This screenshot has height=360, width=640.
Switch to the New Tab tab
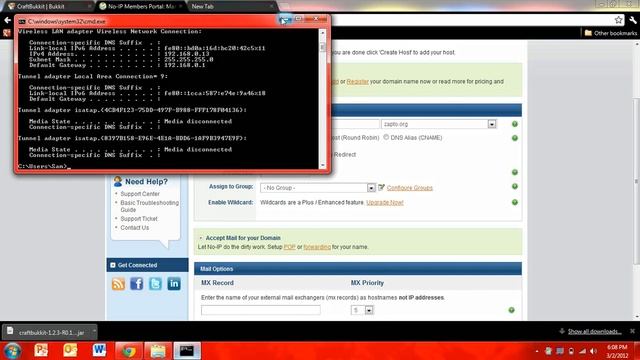(232, 7)
